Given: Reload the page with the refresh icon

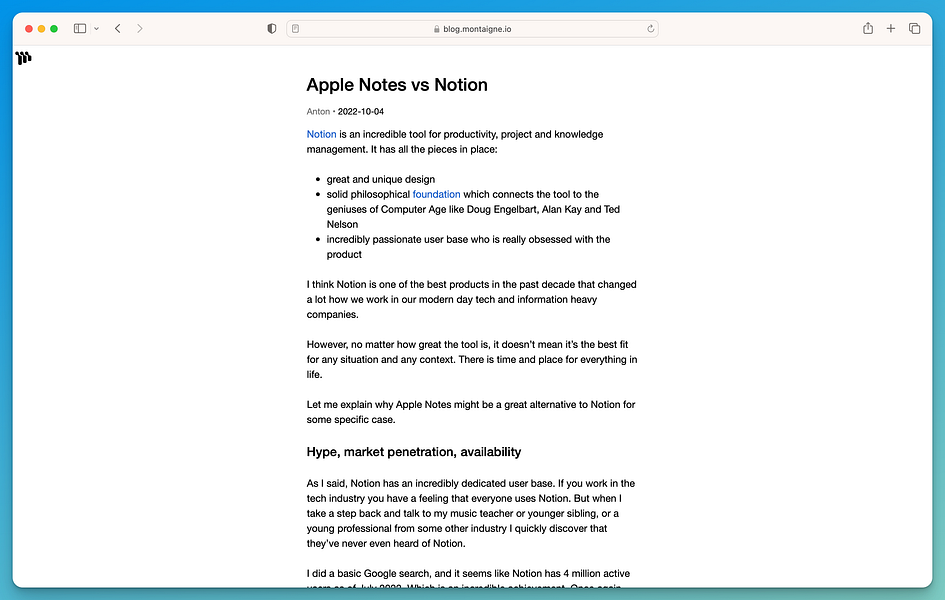Looking at the screenshot, I should click(x=650, y=28).
